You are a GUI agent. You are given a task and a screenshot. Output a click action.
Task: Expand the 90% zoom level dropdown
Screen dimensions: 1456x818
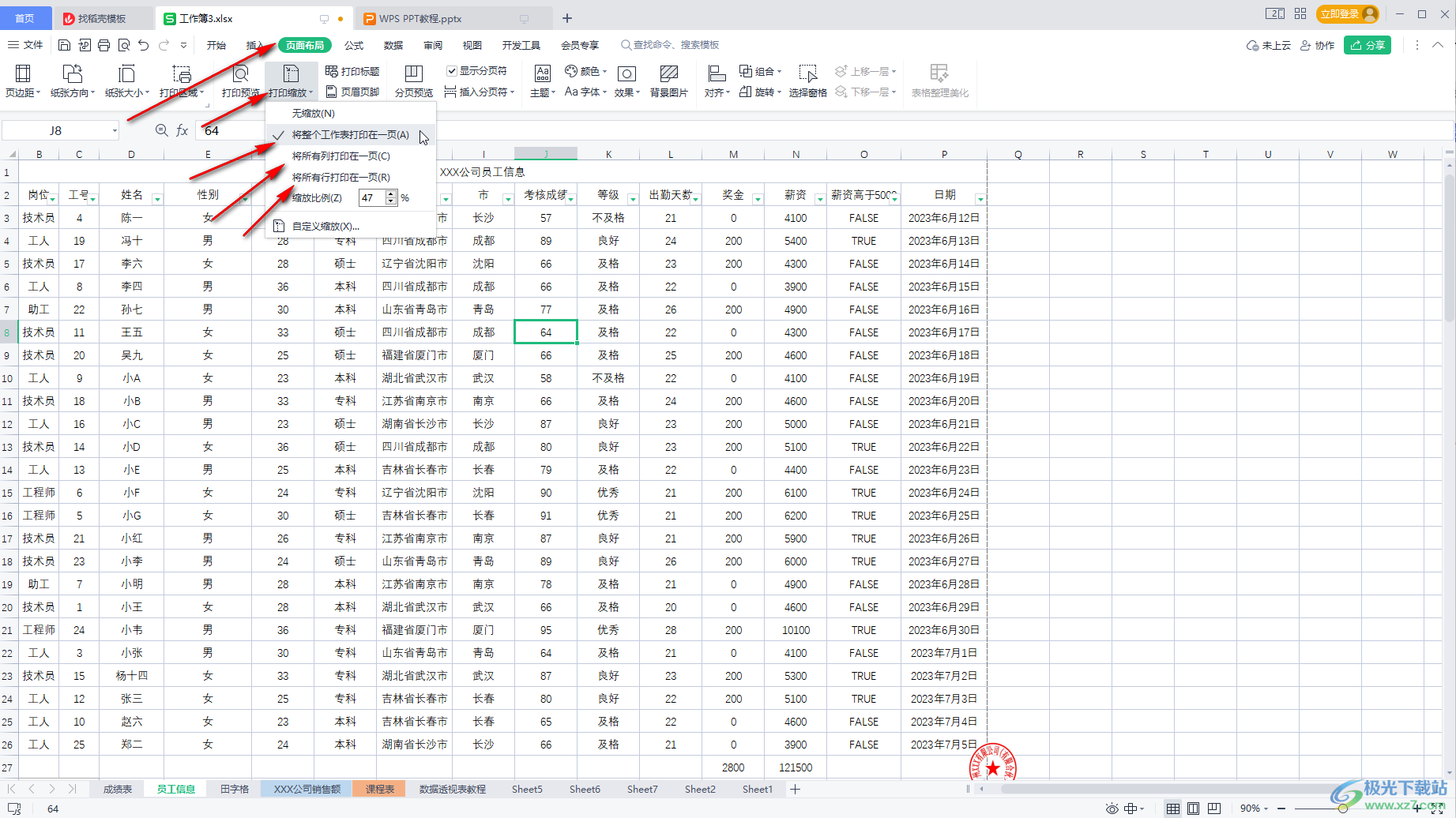(x=1266, y=809)
